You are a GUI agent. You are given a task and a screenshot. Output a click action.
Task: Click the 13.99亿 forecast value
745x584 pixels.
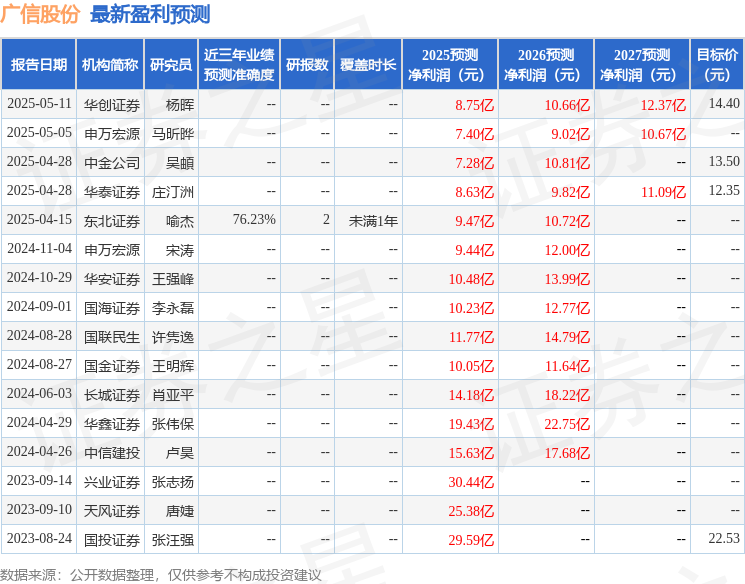[x=567, y=279]
